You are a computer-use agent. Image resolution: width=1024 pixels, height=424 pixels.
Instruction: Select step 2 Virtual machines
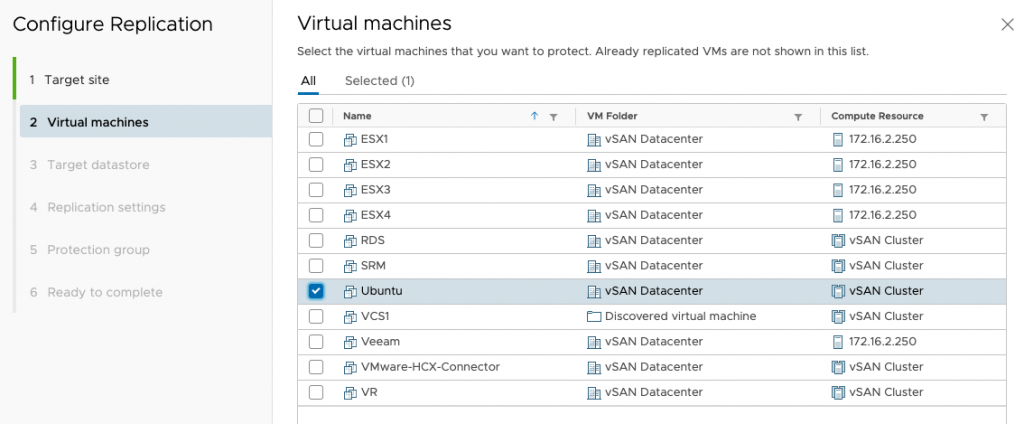[x=146, y=122]
